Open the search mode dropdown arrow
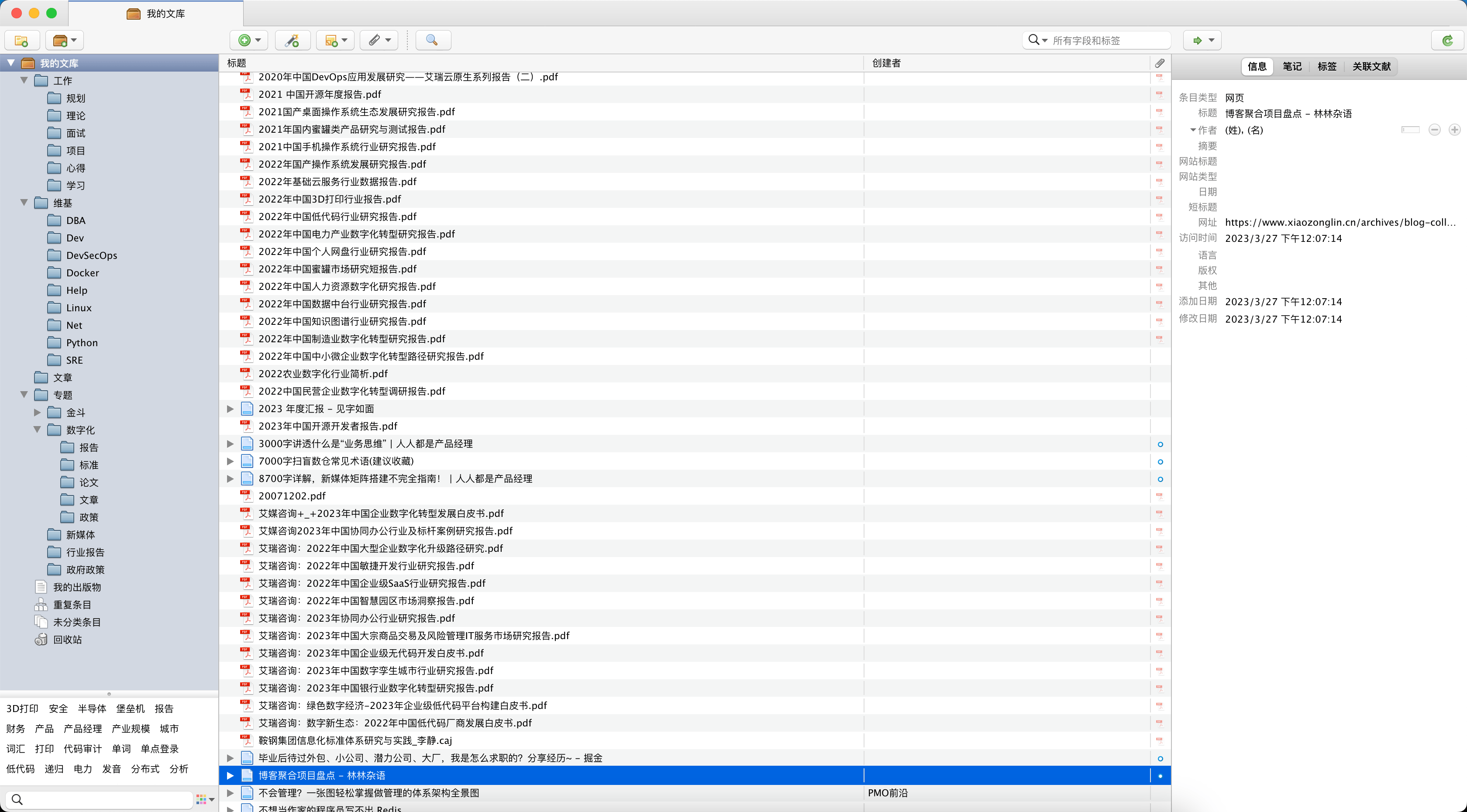Screen dimensions: 1467x812 coord(1044,41)
